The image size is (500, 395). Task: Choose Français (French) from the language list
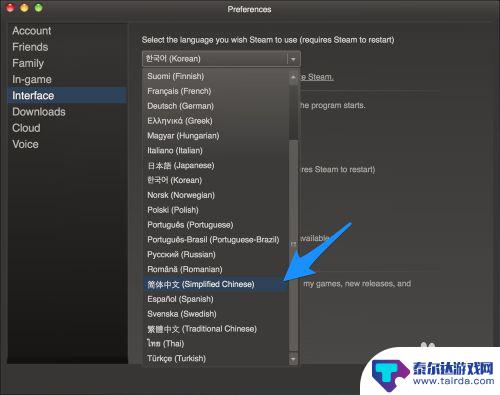(x=216, y=91)
